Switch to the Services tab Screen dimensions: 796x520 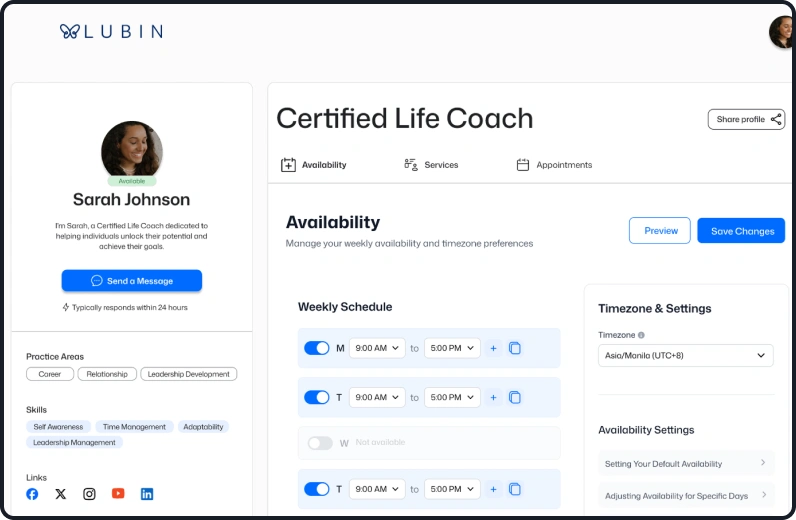coord(431,165)
